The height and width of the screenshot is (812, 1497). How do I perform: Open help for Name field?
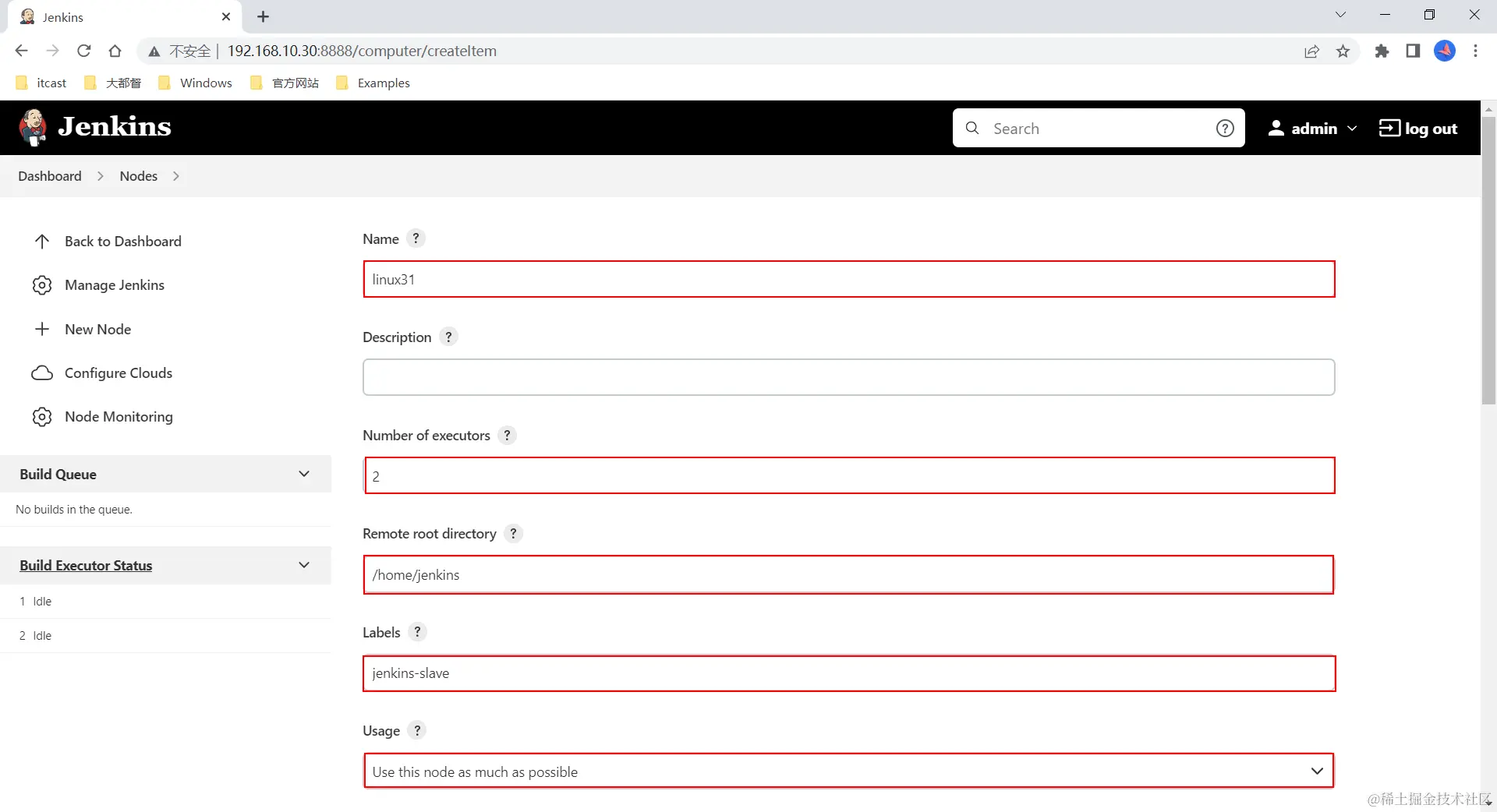pos(416,238)
